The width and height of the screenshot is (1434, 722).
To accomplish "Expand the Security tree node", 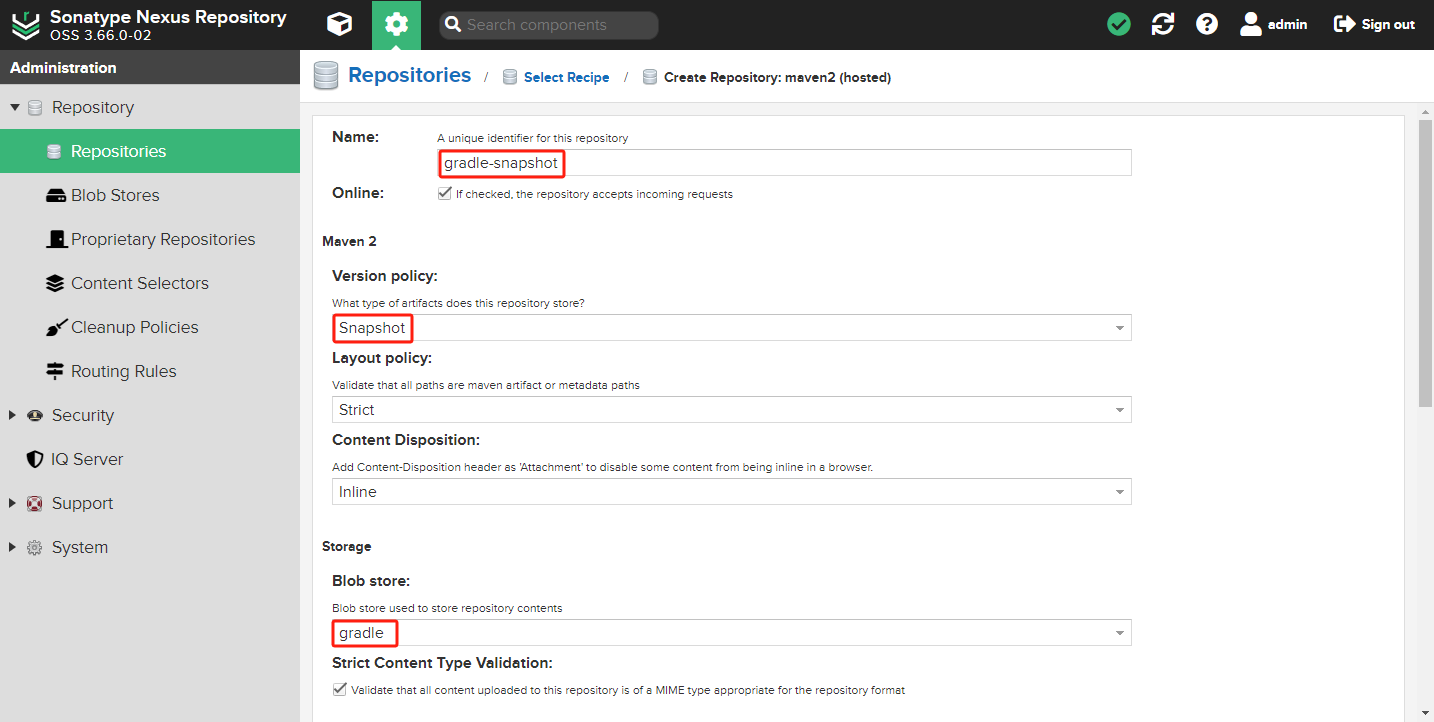I will pos(13,416).
